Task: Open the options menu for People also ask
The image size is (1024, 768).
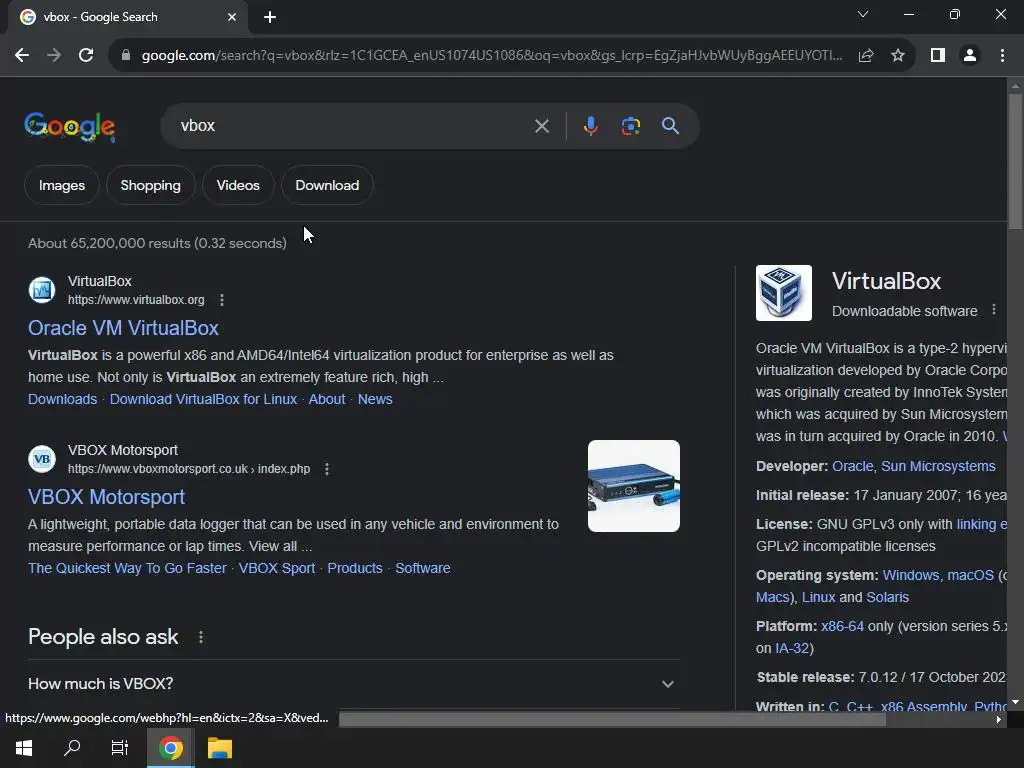Action: 200,637
